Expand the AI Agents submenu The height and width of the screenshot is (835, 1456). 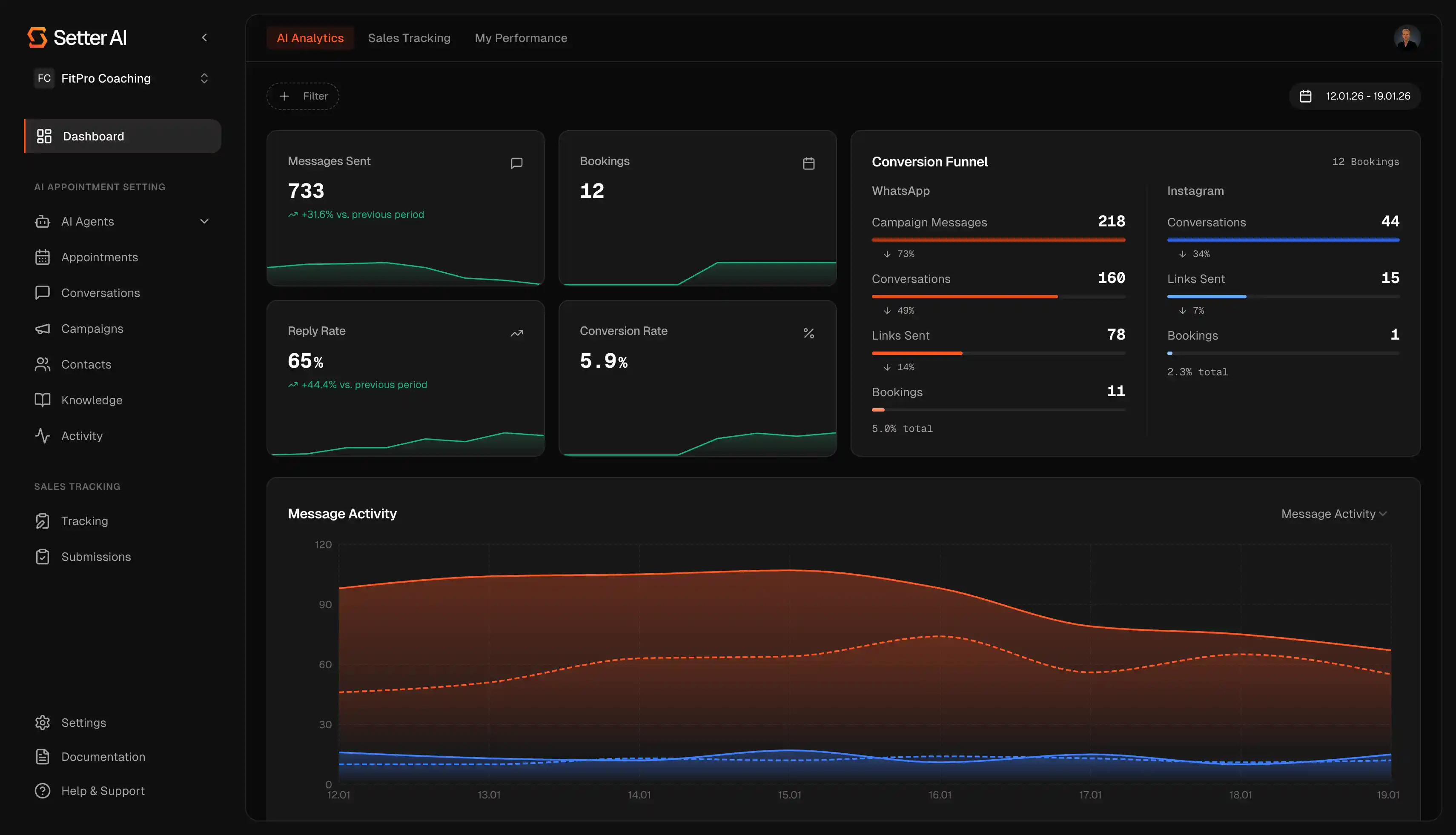pyautogui.click(x=204, y=221)
